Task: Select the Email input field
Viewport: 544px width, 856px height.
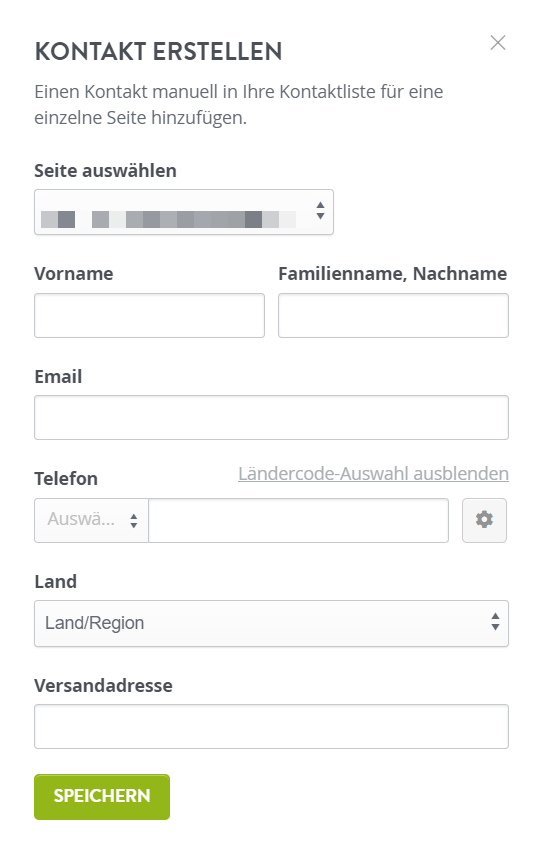Action: pos(271,417)
